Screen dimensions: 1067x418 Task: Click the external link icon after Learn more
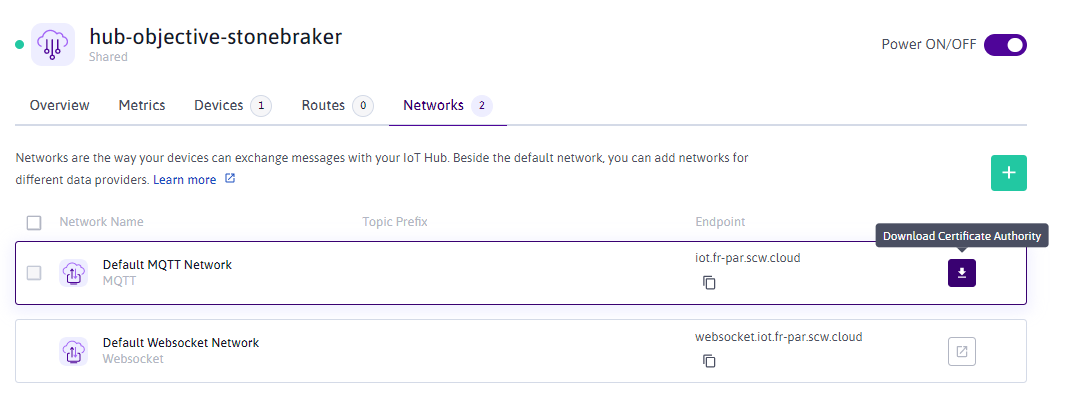pos(230,179)
